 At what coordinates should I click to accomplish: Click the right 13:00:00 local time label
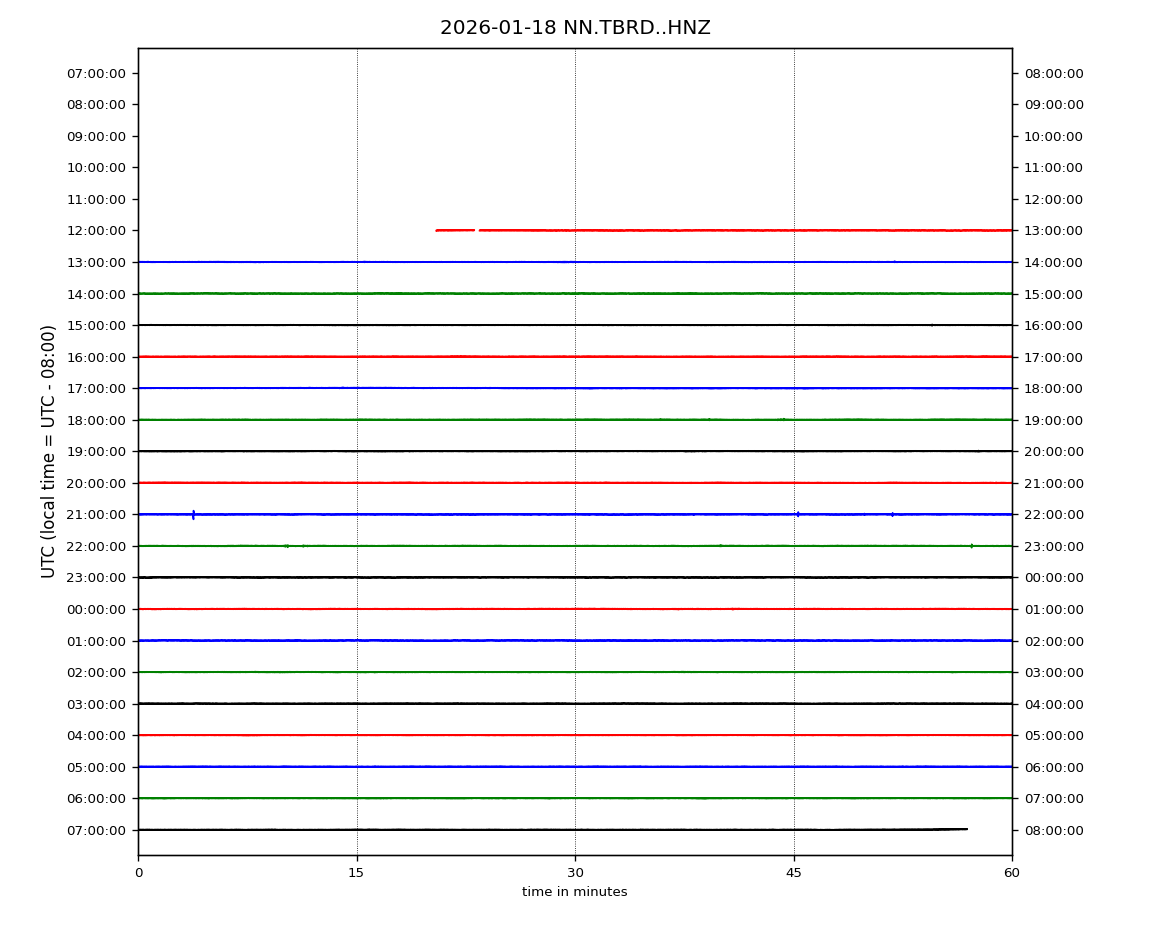[1053, 230]
